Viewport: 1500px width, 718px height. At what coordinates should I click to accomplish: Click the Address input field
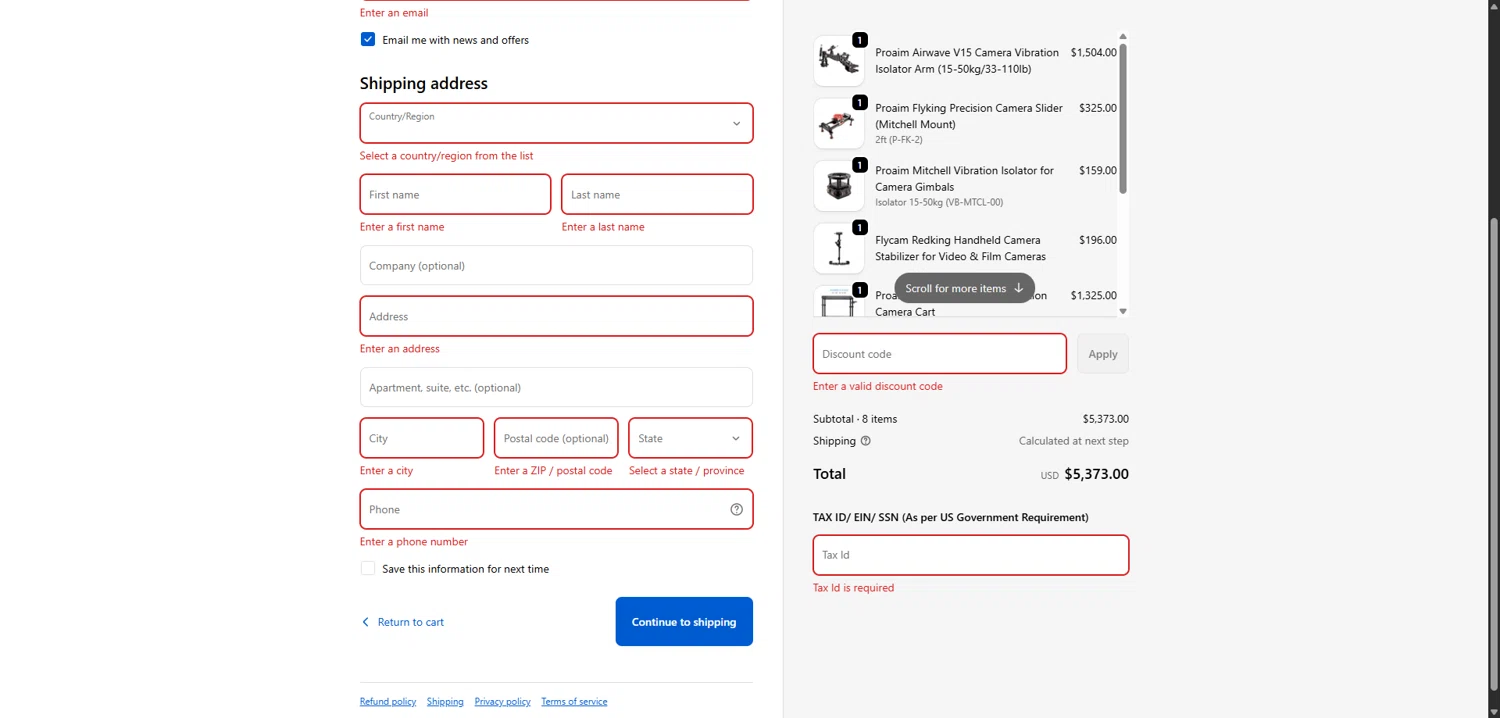556,316
